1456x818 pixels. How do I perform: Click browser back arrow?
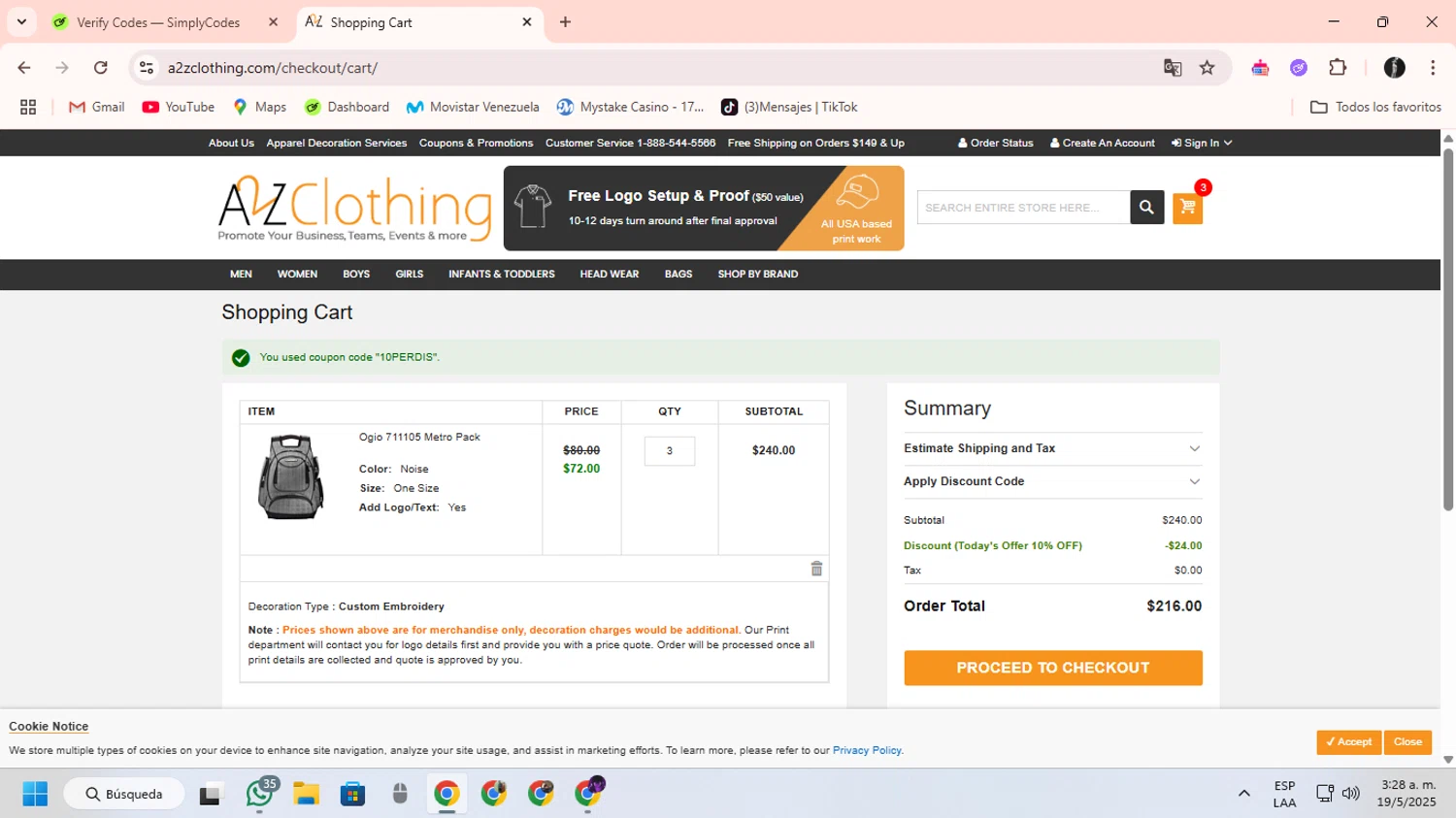(x=24, y=68)
